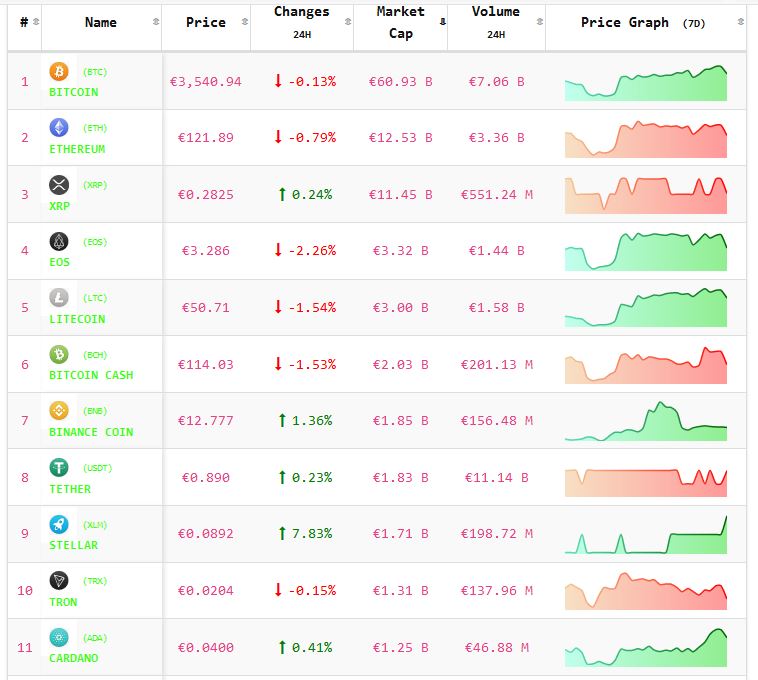Sort table by Name column header

tap(101, 22)
